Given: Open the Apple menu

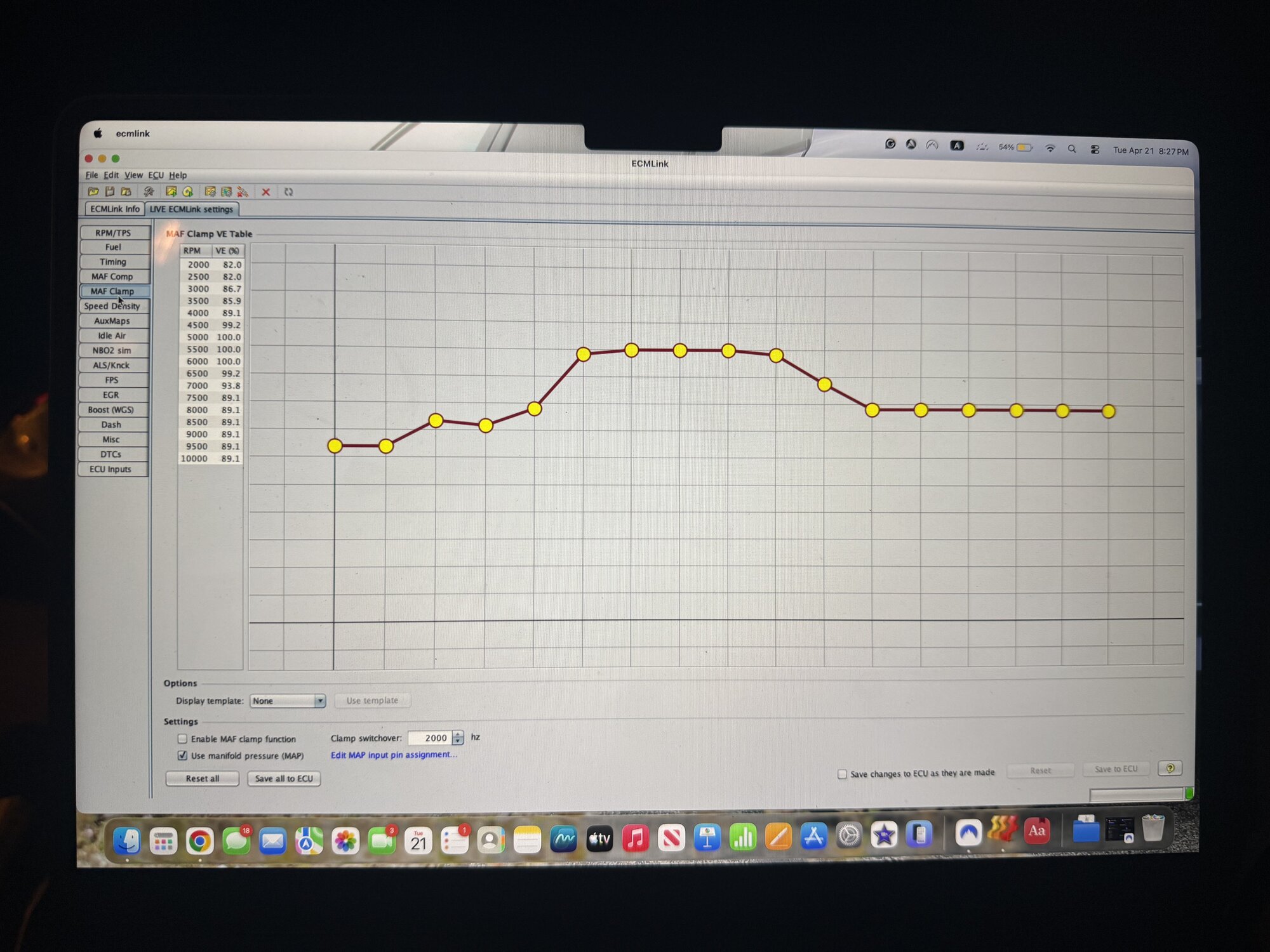Looking at the screenshot, I should (x=98, y=133).
